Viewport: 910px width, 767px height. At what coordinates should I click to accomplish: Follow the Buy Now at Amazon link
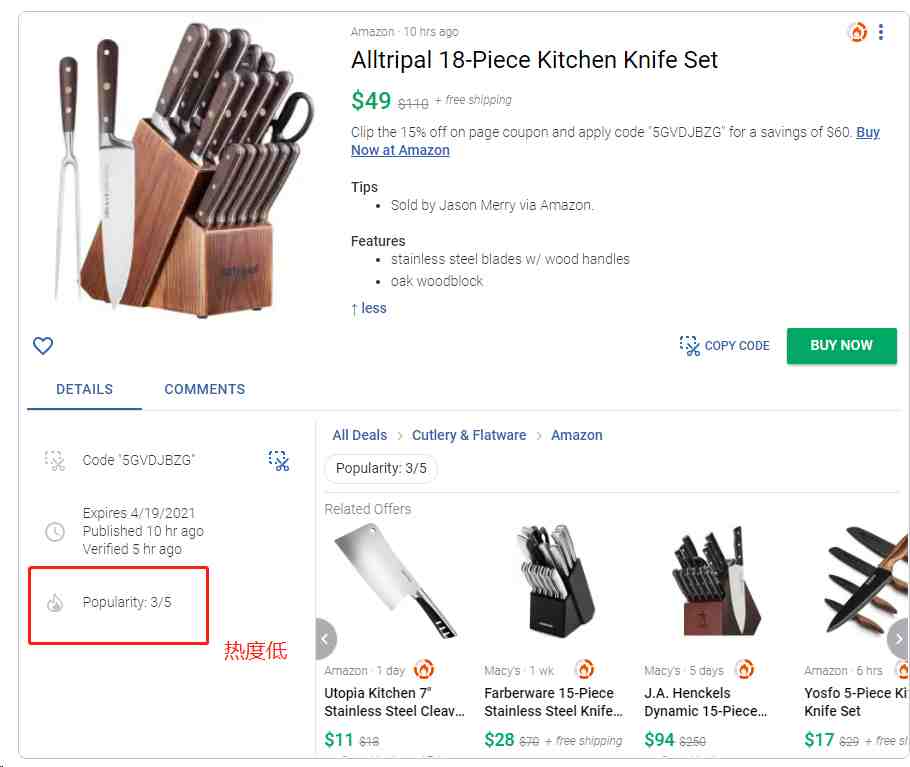point(400,150)
